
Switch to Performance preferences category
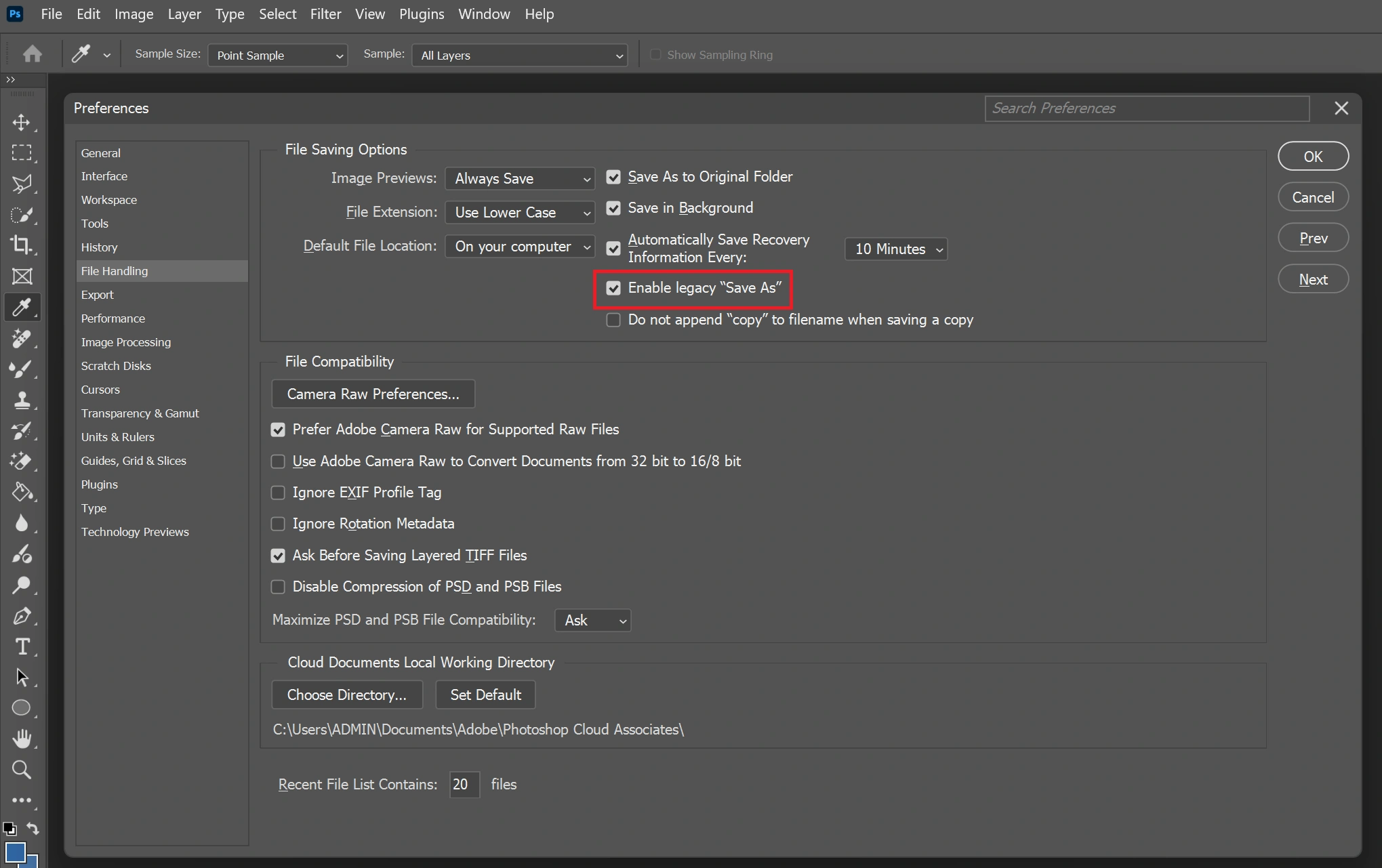[113, 318]
